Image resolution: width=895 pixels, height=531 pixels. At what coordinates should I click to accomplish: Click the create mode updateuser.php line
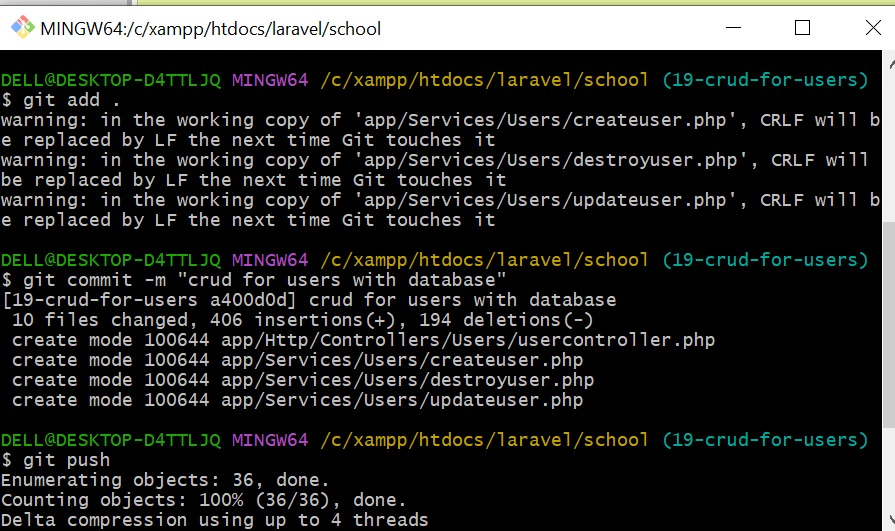297,400
